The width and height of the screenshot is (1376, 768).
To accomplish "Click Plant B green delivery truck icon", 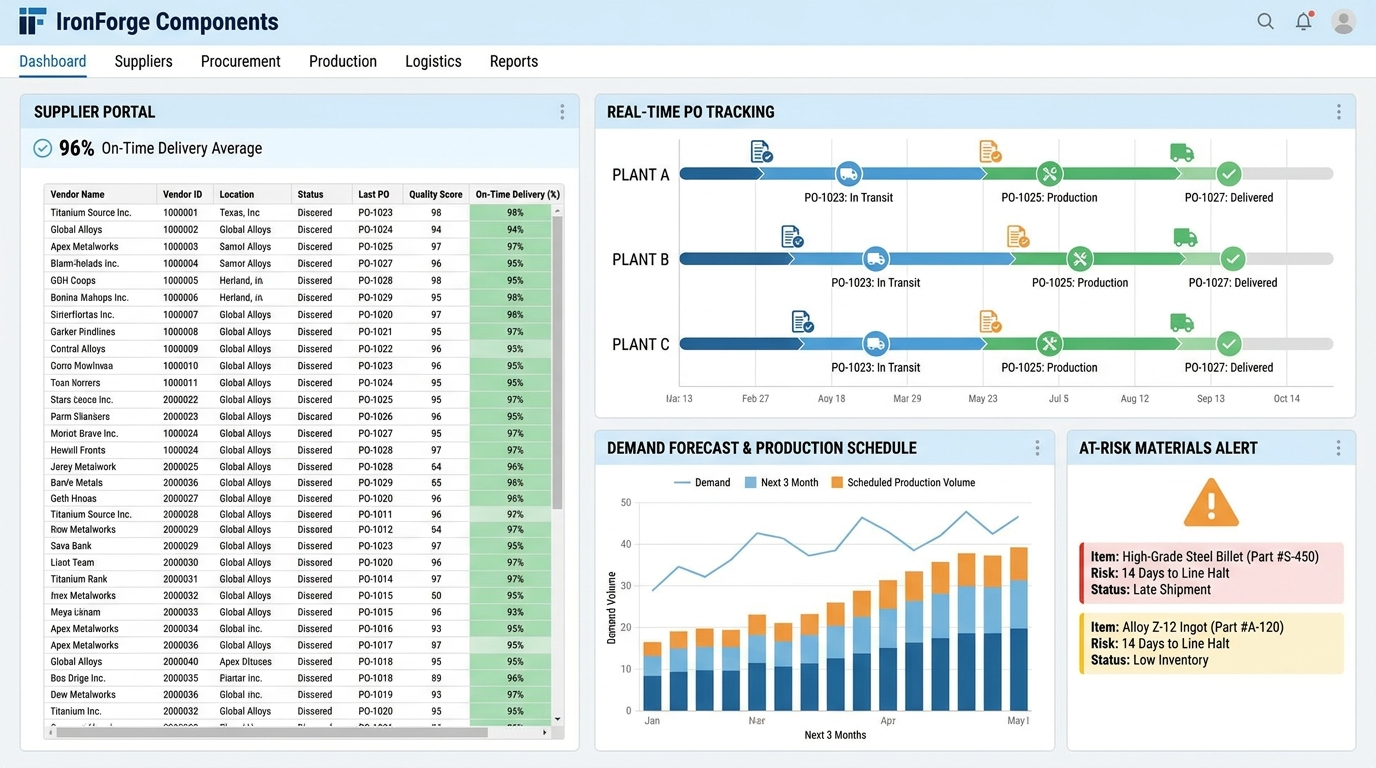I will tap(1185, 237).
